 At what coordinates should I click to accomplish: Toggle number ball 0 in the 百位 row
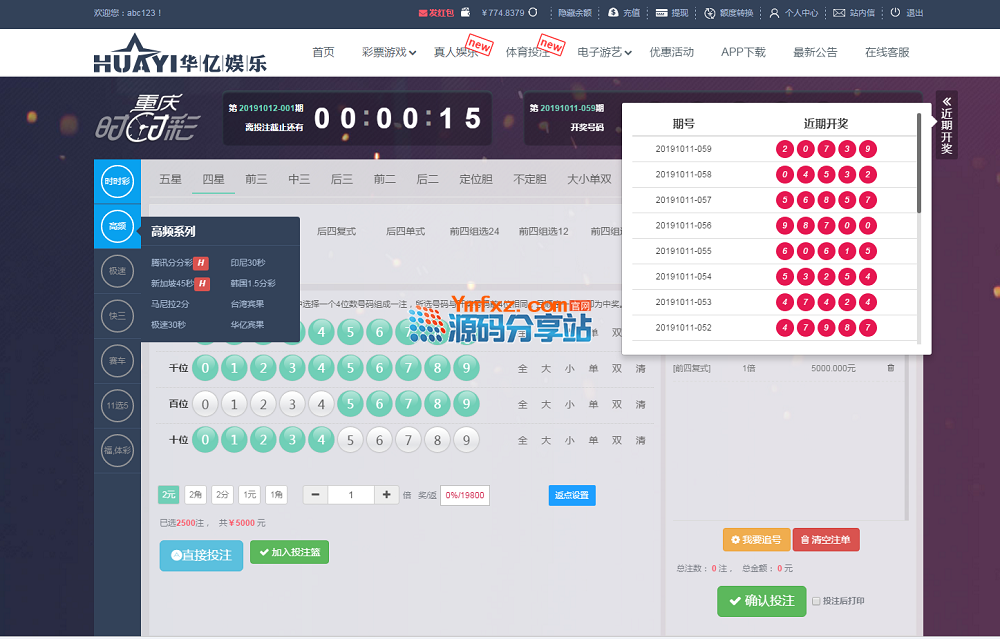(205, 404)
